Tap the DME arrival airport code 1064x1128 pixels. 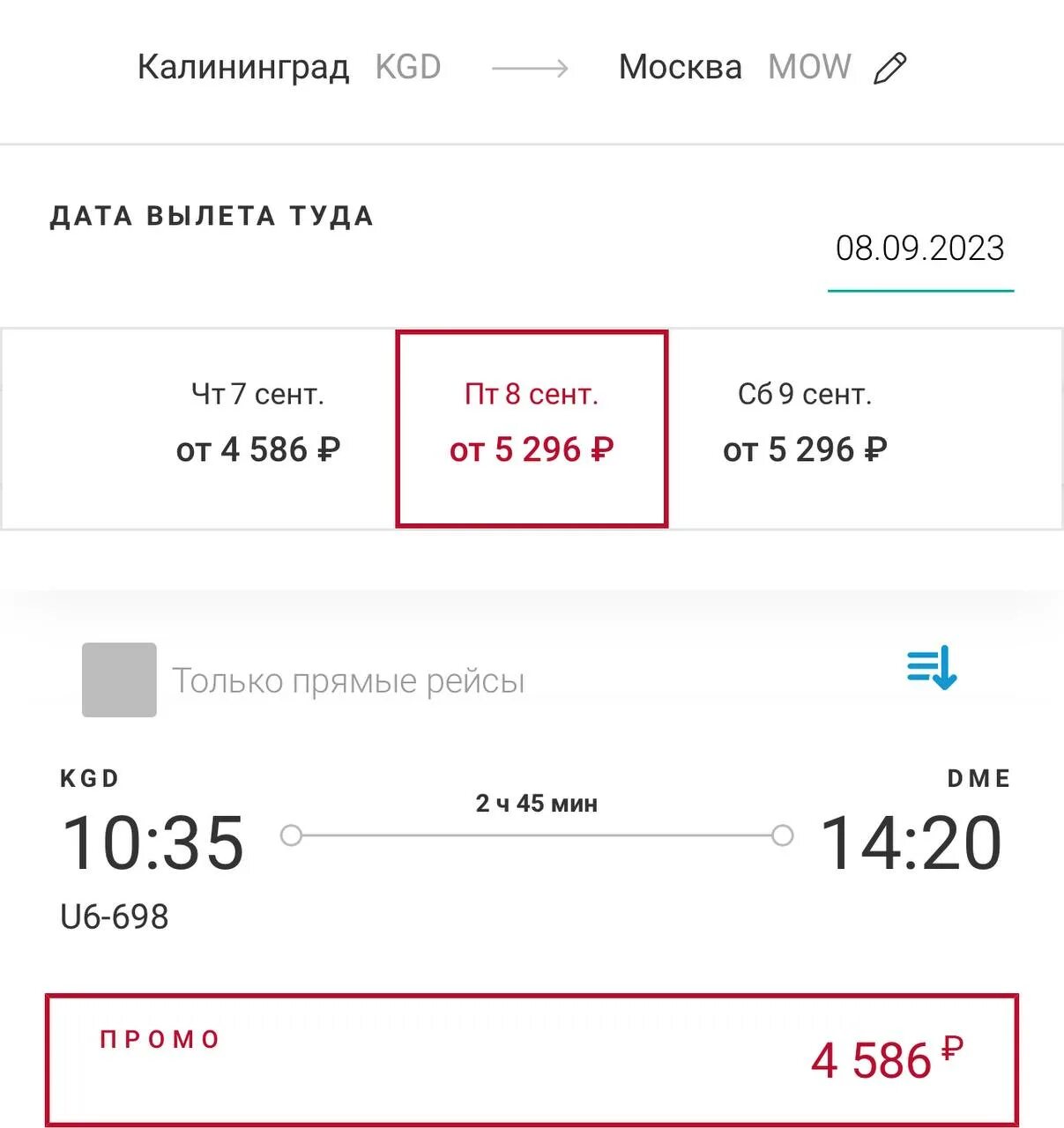point(978,779)
